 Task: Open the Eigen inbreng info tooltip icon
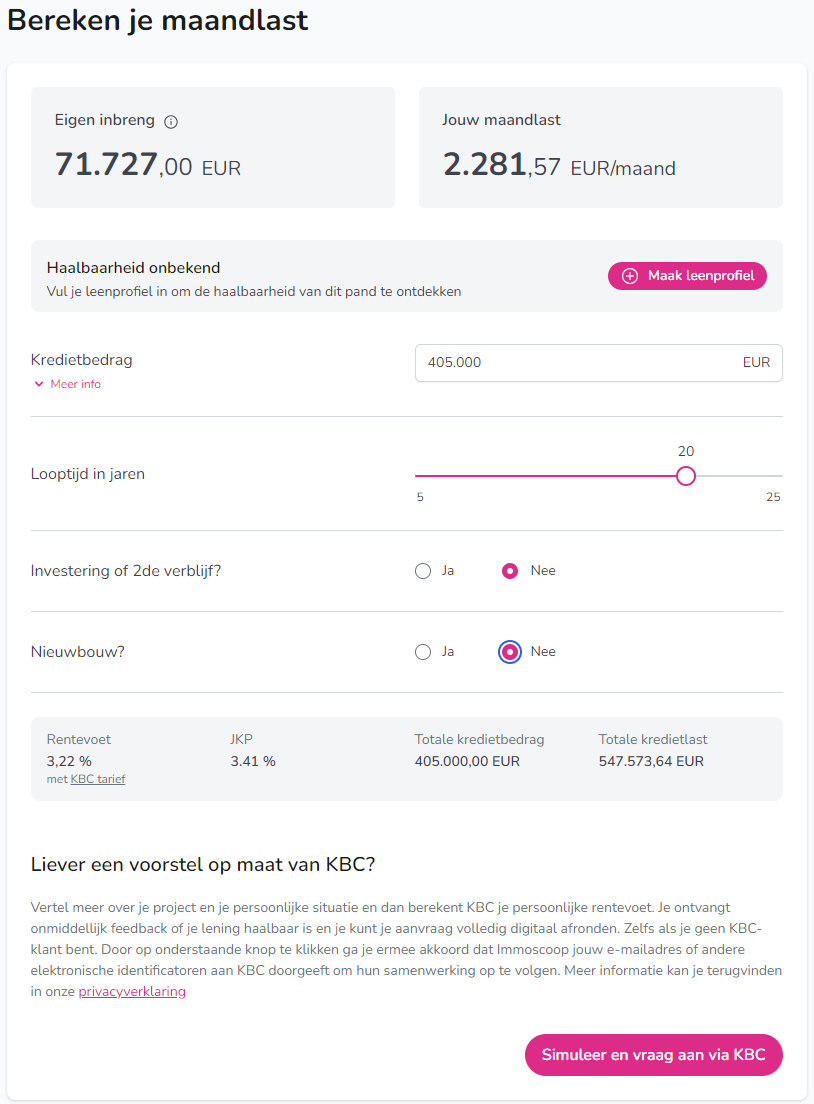[x=171, y=120]
